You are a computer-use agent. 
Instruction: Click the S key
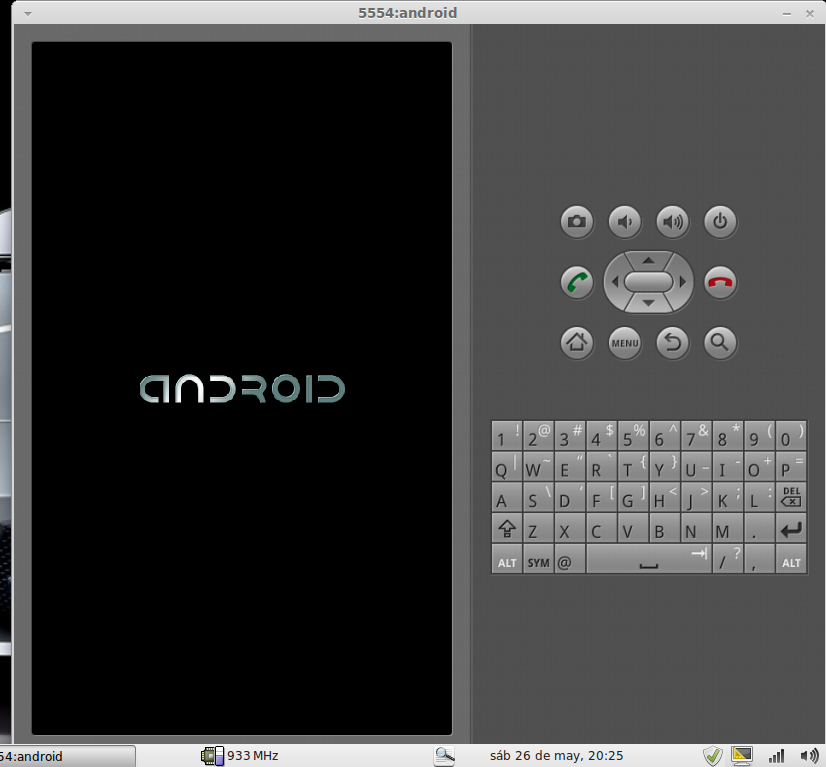click(x=538, y=497)
